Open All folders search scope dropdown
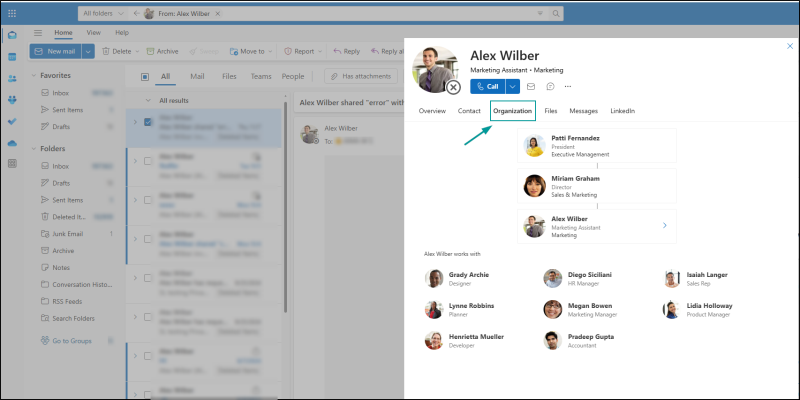This screenshot has height=400, width=800. pos(103,14)
